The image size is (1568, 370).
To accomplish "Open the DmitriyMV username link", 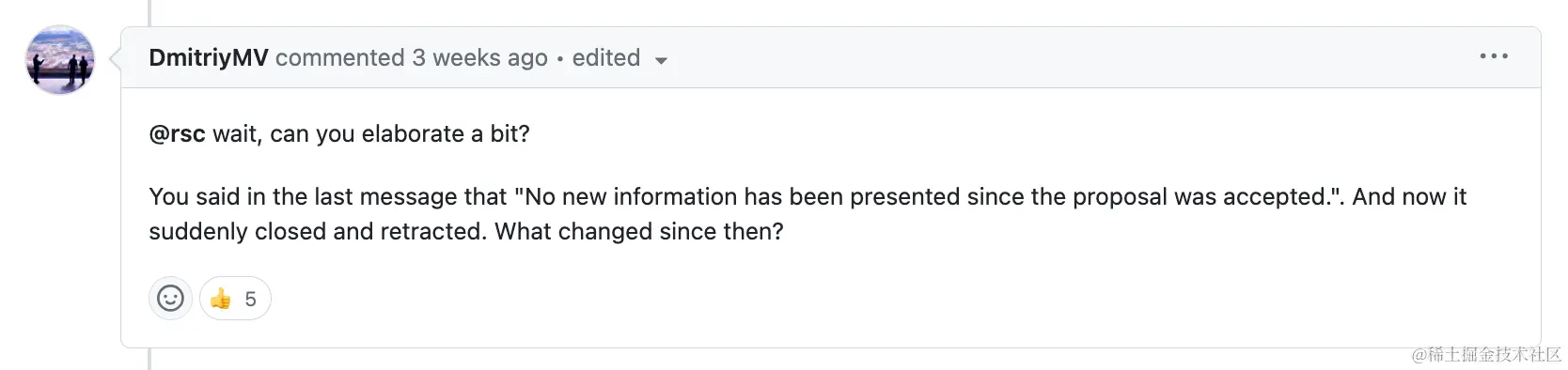I will pos(209,57).
